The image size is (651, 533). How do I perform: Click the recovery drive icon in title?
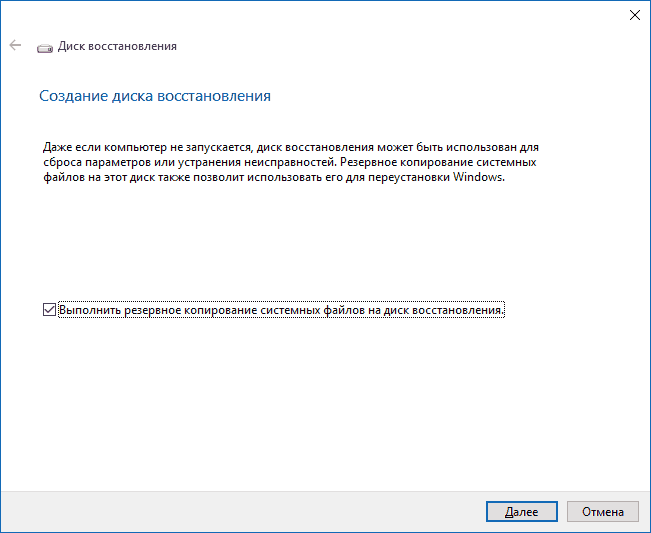tap(45, 48)
